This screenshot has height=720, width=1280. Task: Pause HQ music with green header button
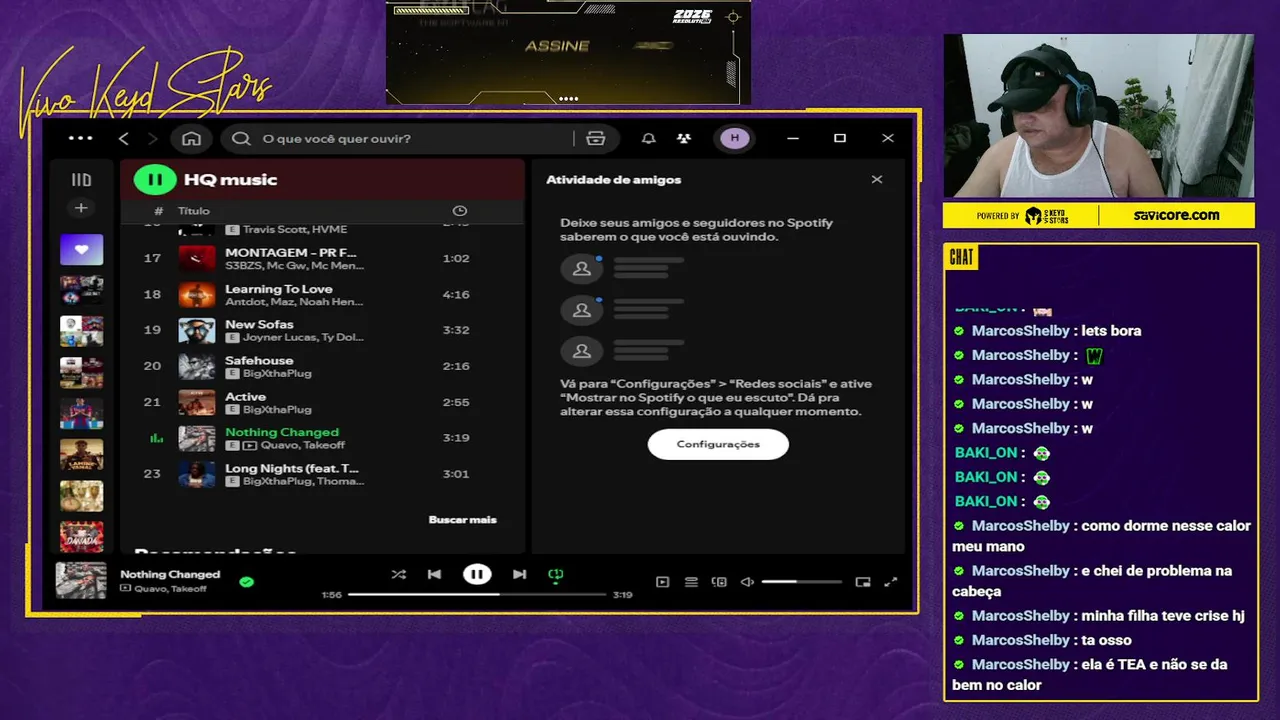pyautogui.click(x=155, y=180)
